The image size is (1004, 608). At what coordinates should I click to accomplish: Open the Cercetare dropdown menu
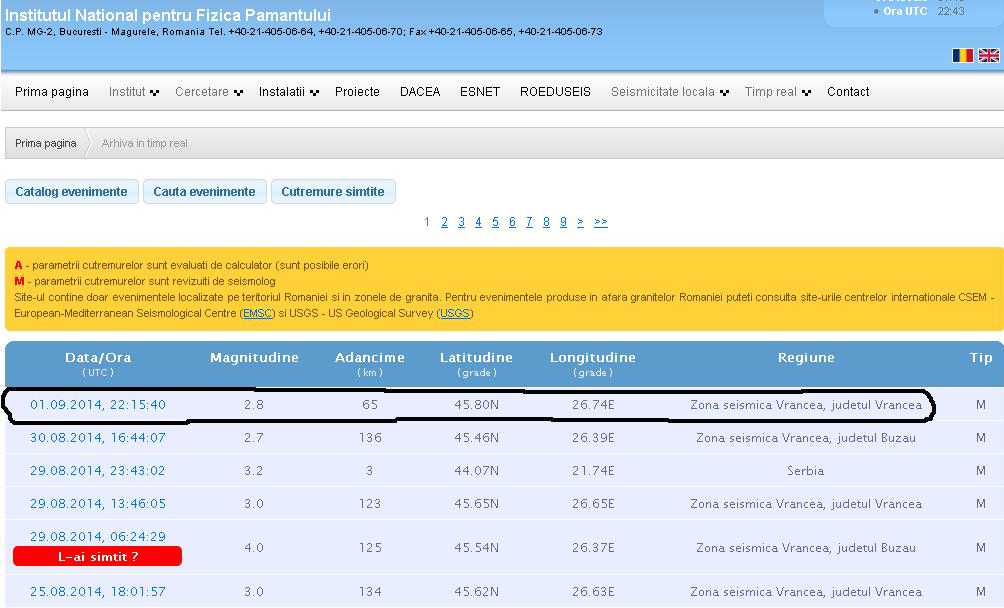point(208,92)
